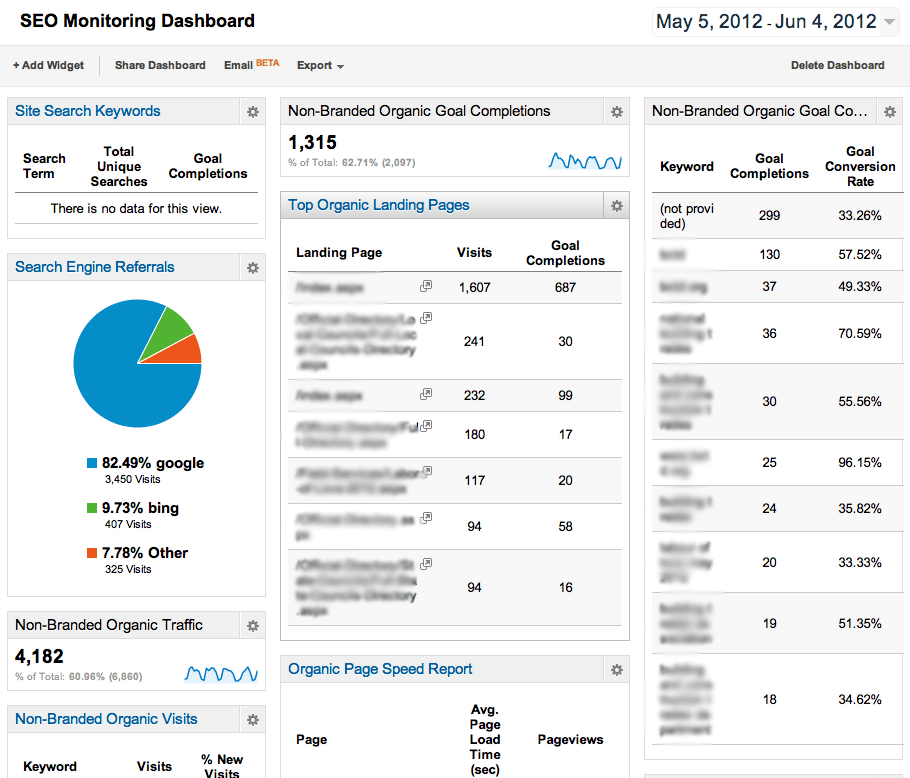Viewport: 910px width, 778px height.
Task: Open the May 5 - Jun 4 date range selector
Action: tap(775, 20)
